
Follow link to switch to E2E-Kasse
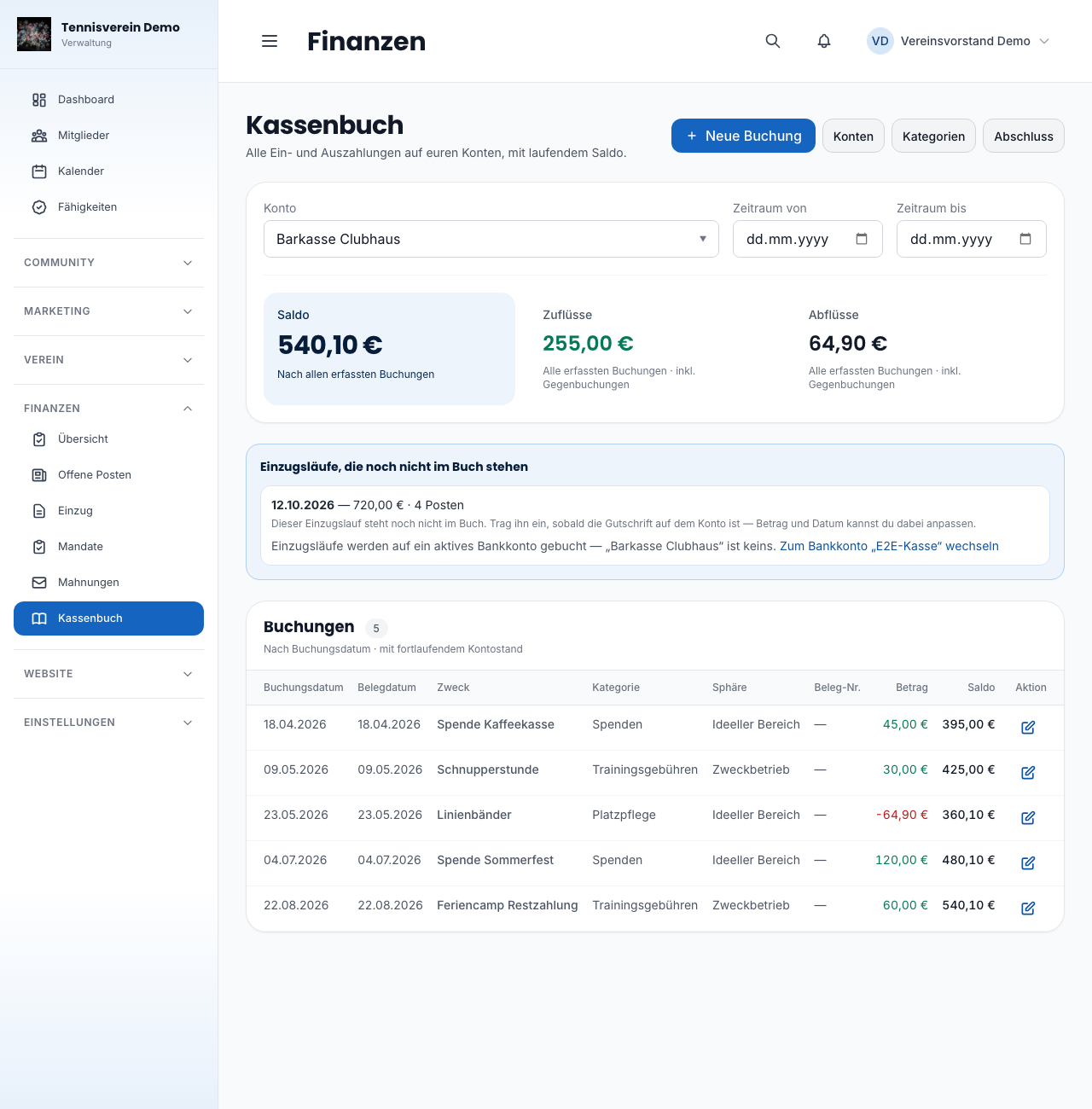[x=889, y=546]
